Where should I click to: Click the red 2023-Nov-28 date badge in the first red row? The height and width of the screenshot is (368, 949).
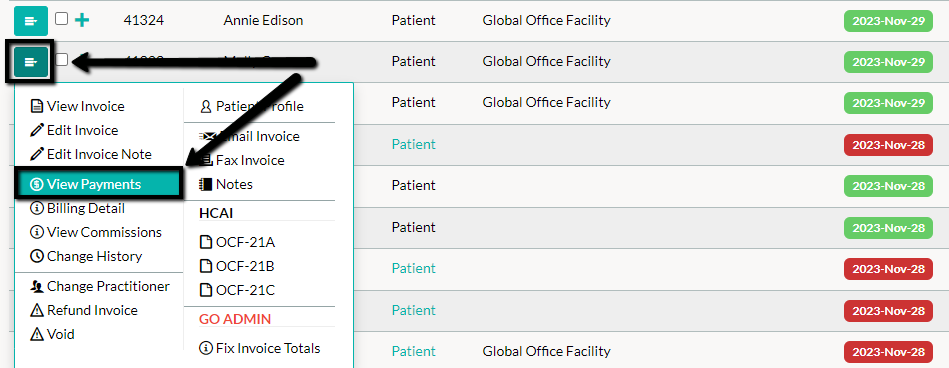[888, 145]
